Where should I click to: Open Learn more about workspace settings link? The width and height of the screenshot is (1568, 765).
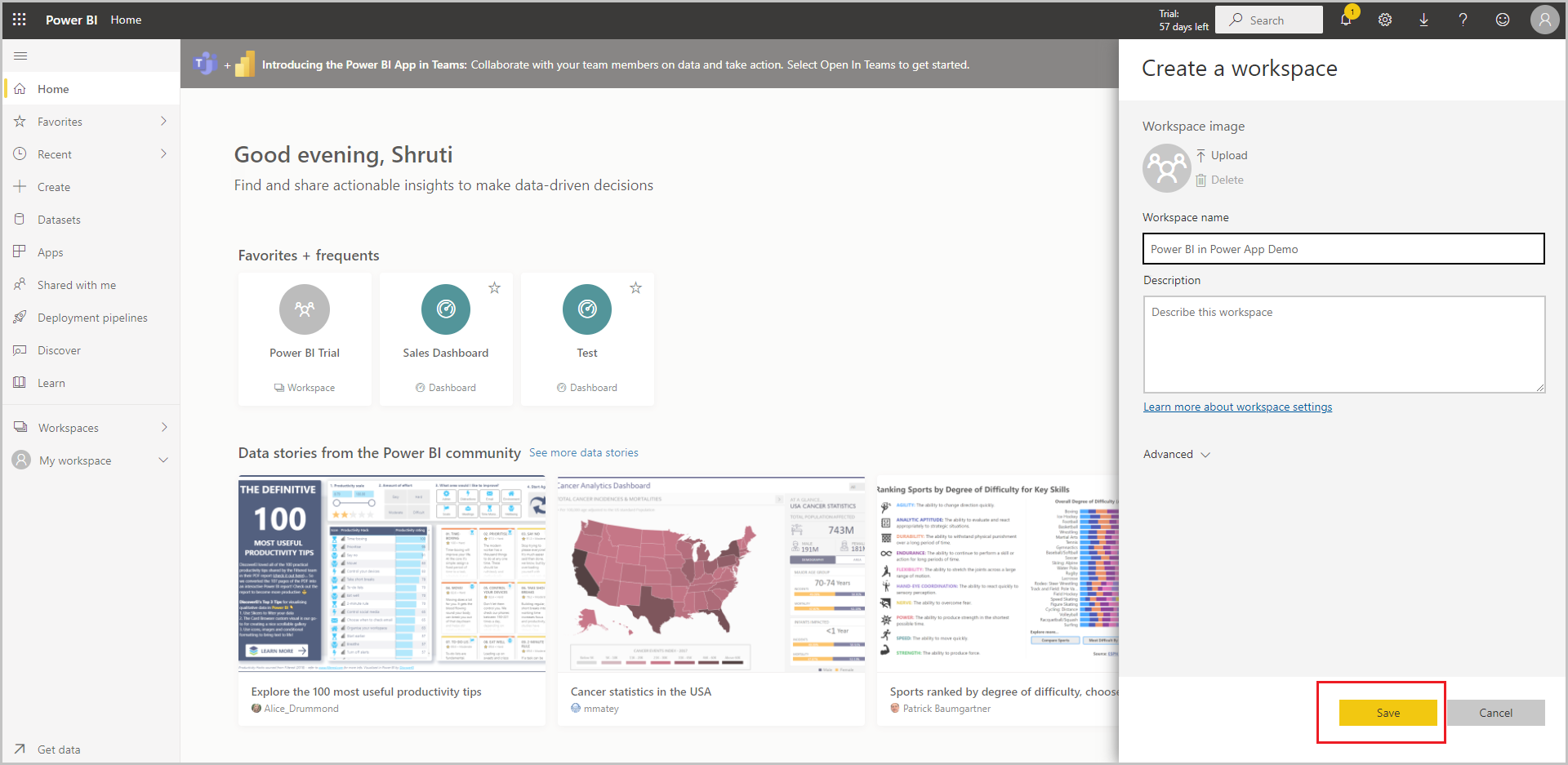click(1237, 407)
